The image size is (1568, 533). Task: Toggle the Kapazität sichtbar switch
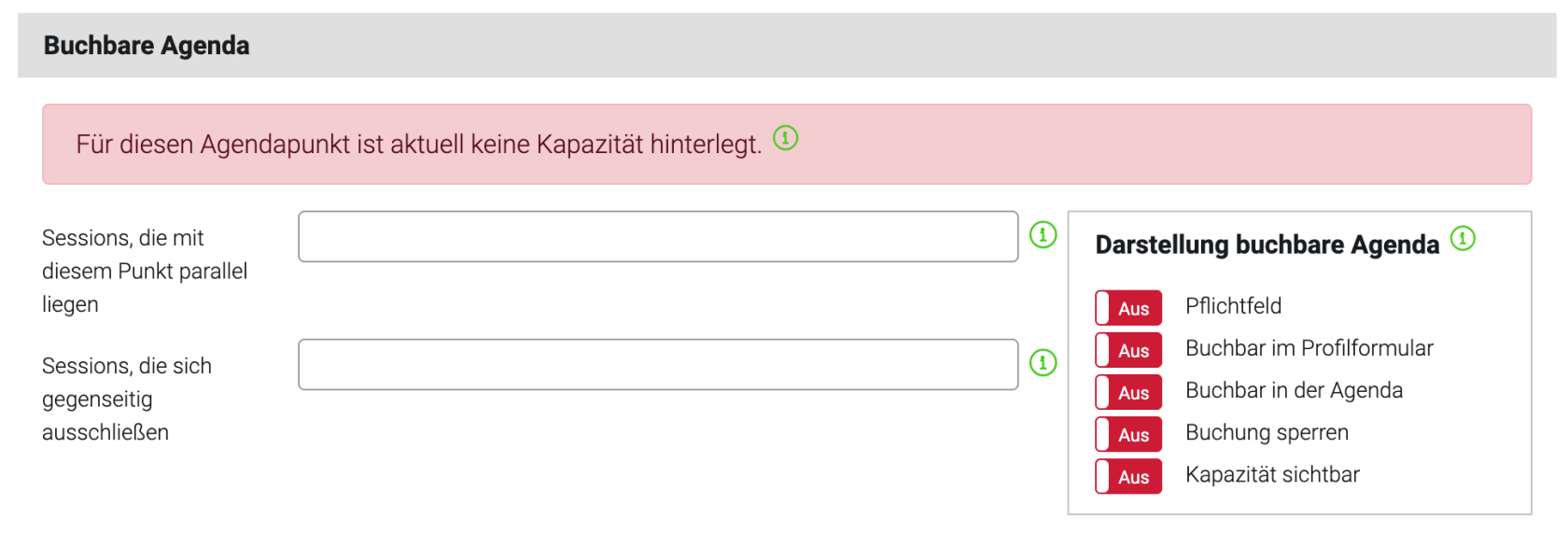(x=1128, y=476)
